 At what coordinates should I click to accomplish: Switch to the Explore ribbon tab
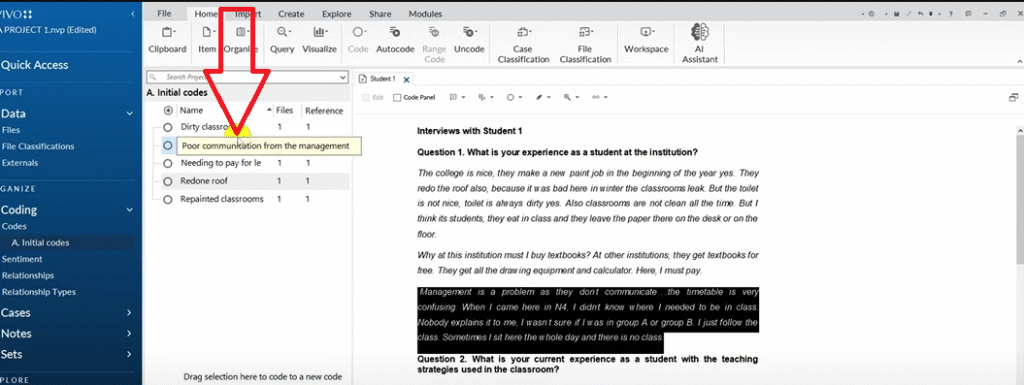coord(336,14)
